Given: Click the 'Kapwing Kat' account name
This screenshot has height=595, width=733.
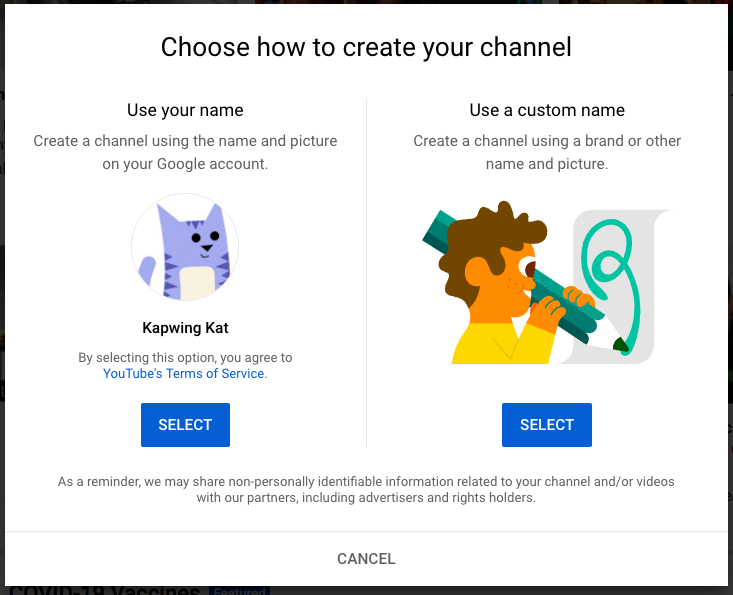Looking at the screenshot, I should (185, 328).
